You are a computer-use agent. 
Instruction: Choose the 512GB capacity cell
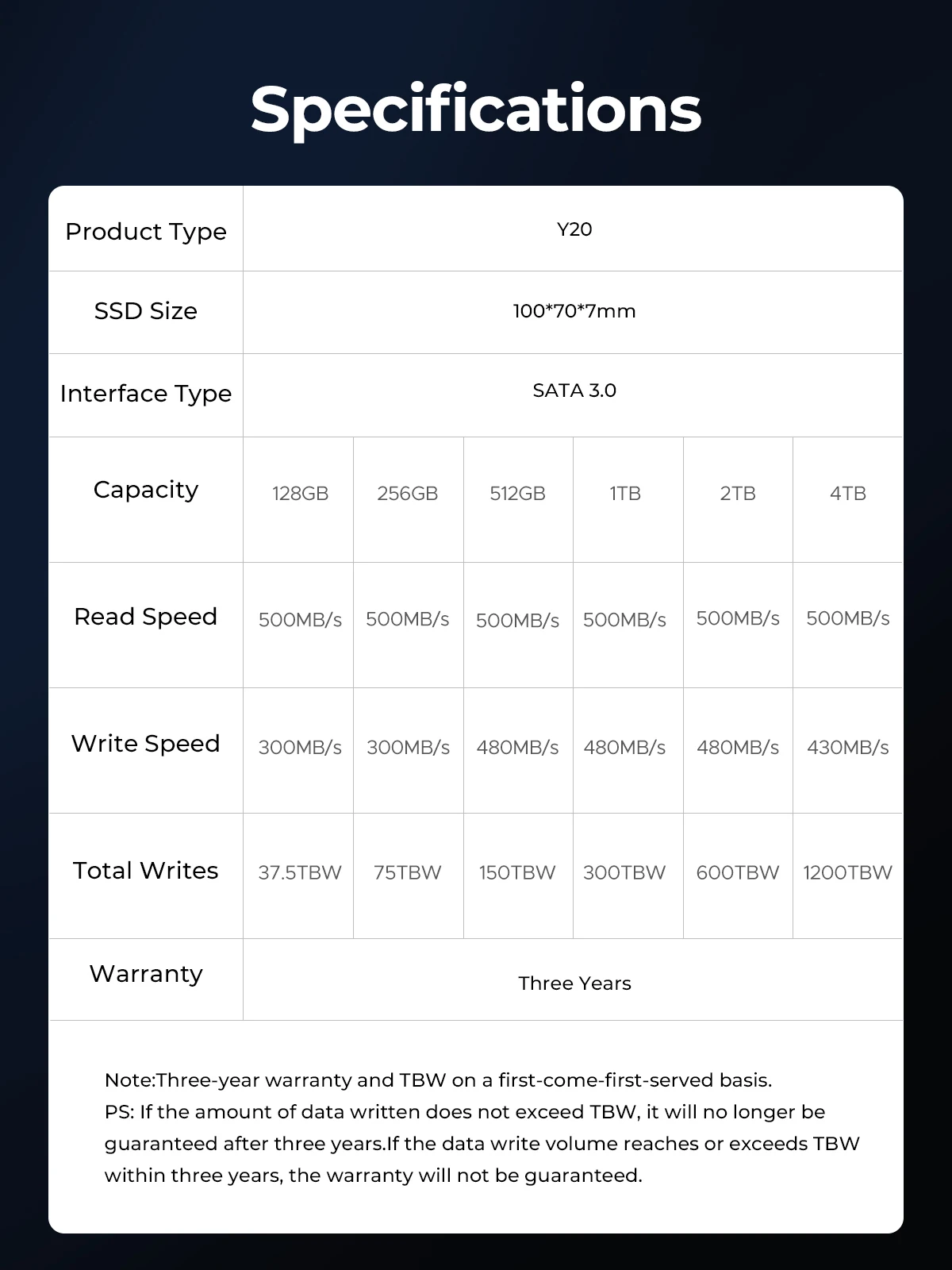(517, 494)
